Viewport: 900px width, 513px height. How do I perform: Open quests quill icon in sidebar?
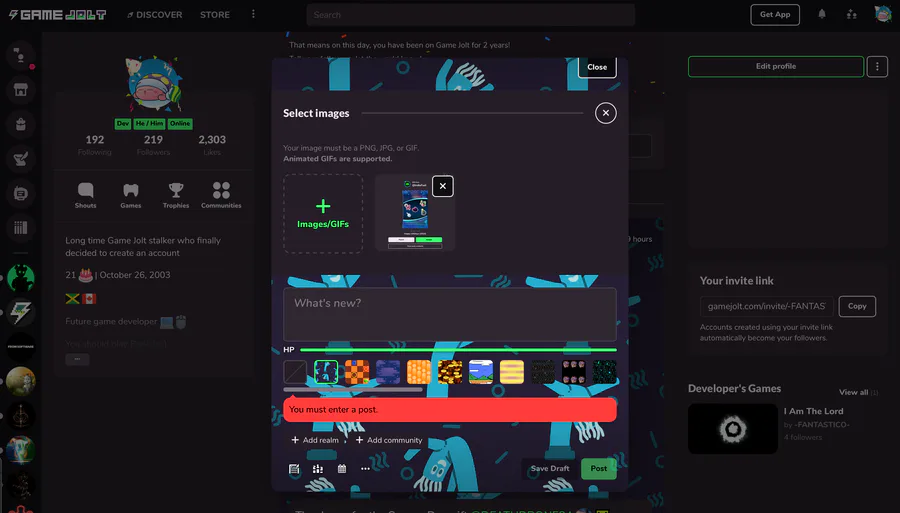tap(21, 158)
